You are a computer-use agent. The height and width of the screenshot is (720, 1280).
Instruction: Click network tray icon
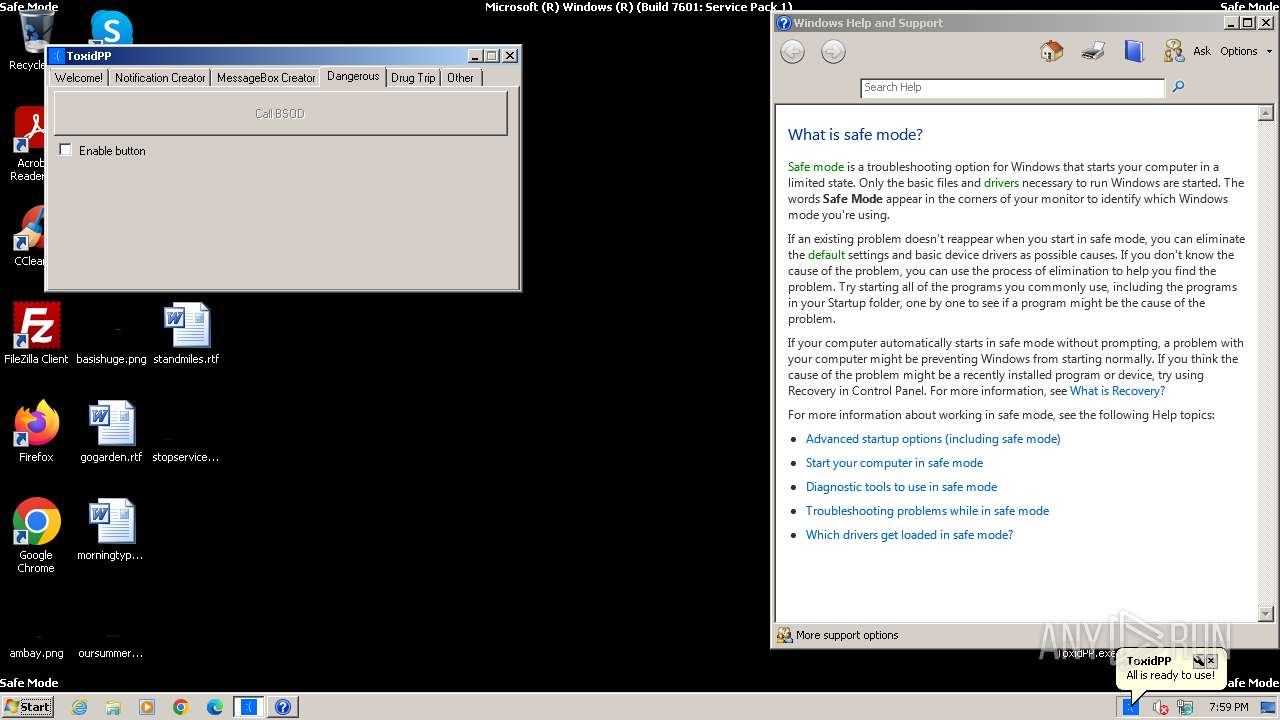point(1185,707)
